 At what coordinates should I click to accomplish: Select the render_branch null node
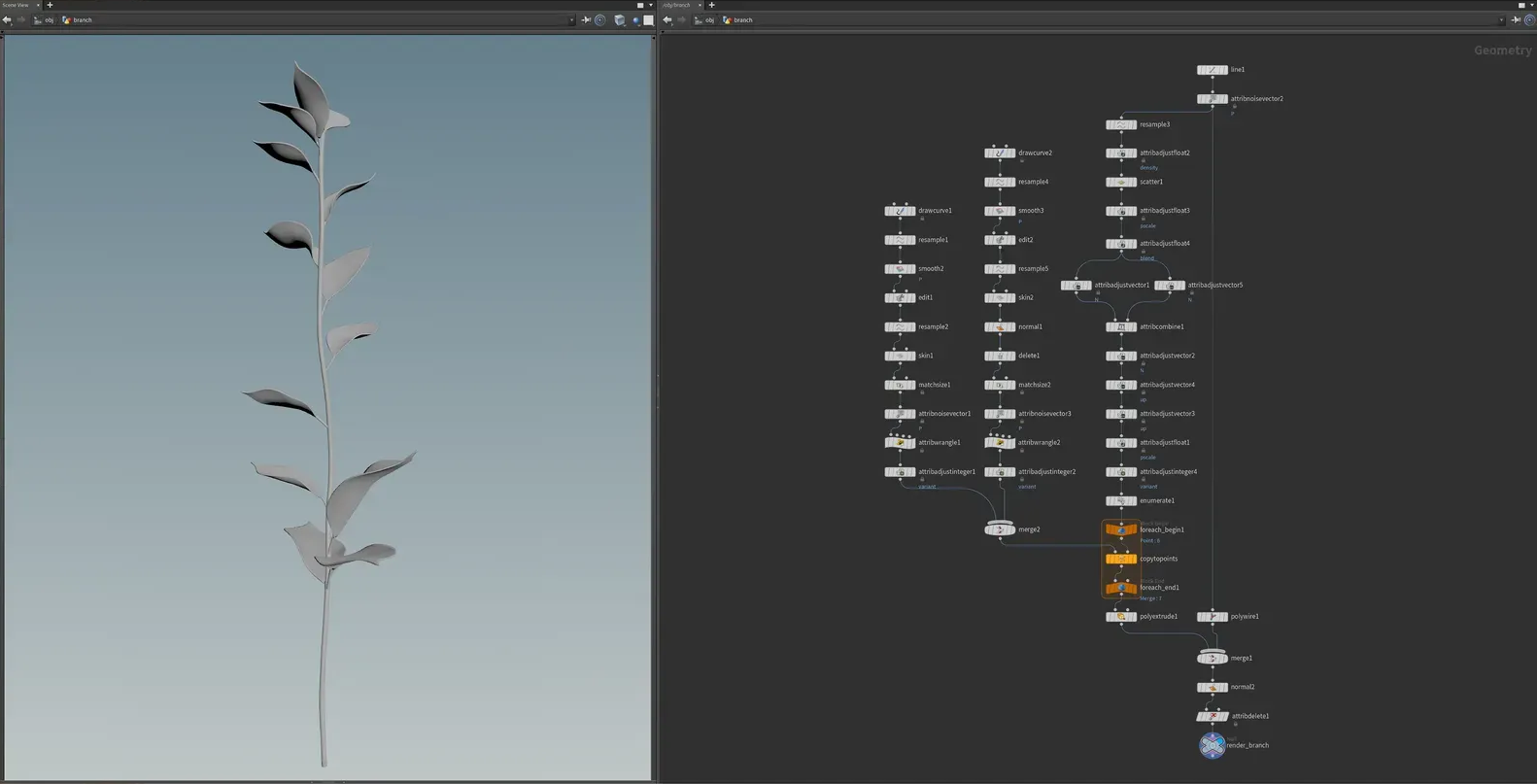point(1212,745)
